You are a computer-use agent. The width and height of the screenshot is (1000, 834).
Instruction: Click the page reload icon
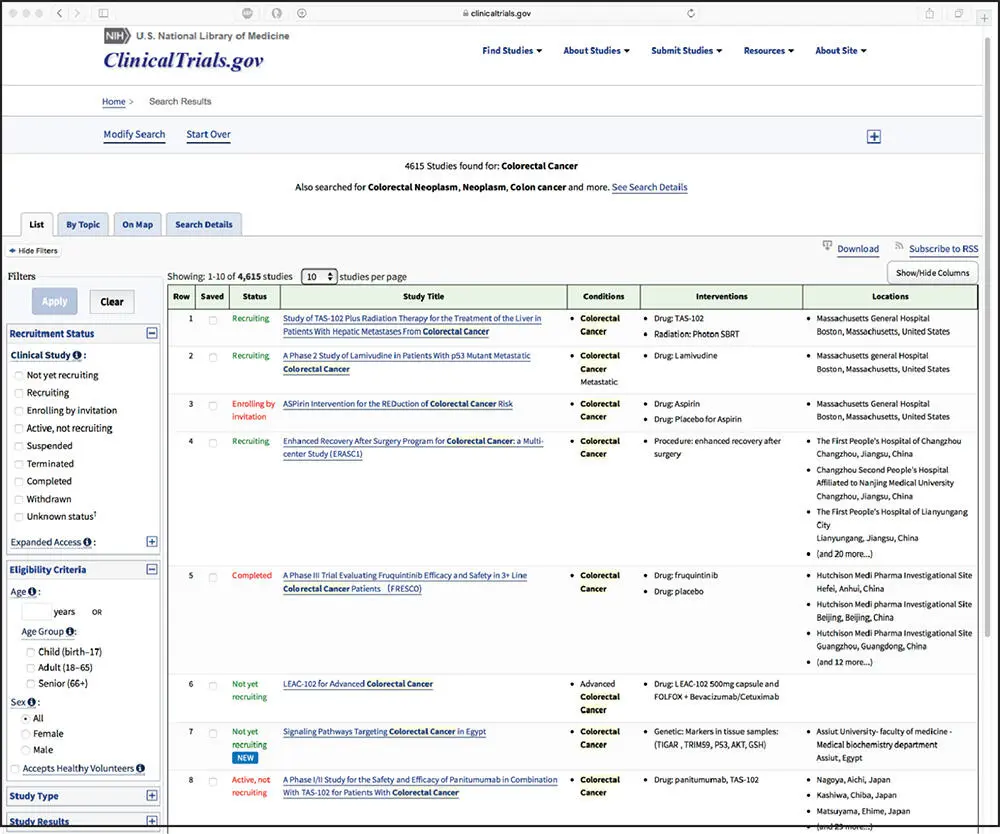[x=691, y=13]
